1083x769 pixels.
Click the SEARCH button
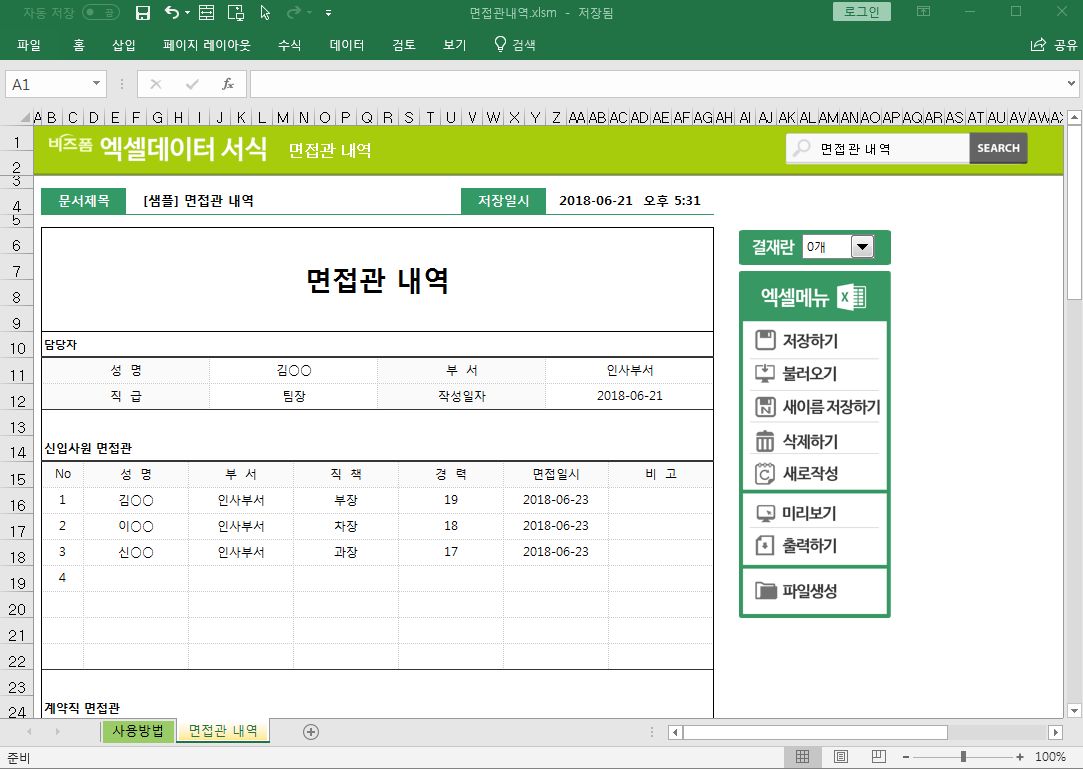[998, 148]
